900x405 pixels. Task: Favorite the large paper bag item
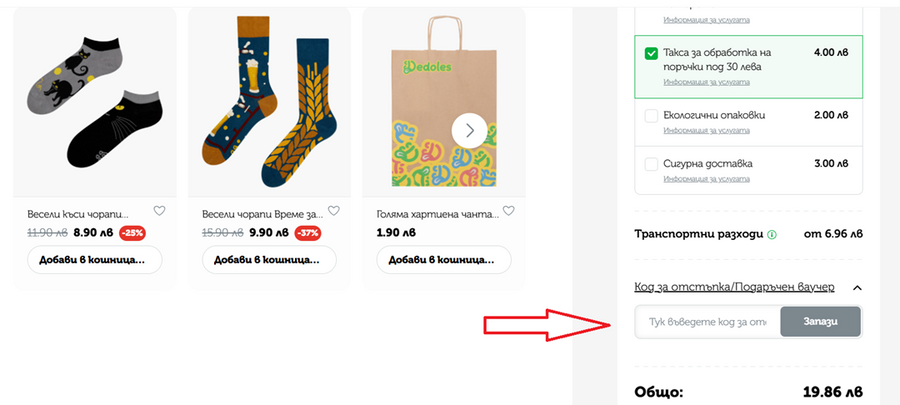click(x=508, y=211)
